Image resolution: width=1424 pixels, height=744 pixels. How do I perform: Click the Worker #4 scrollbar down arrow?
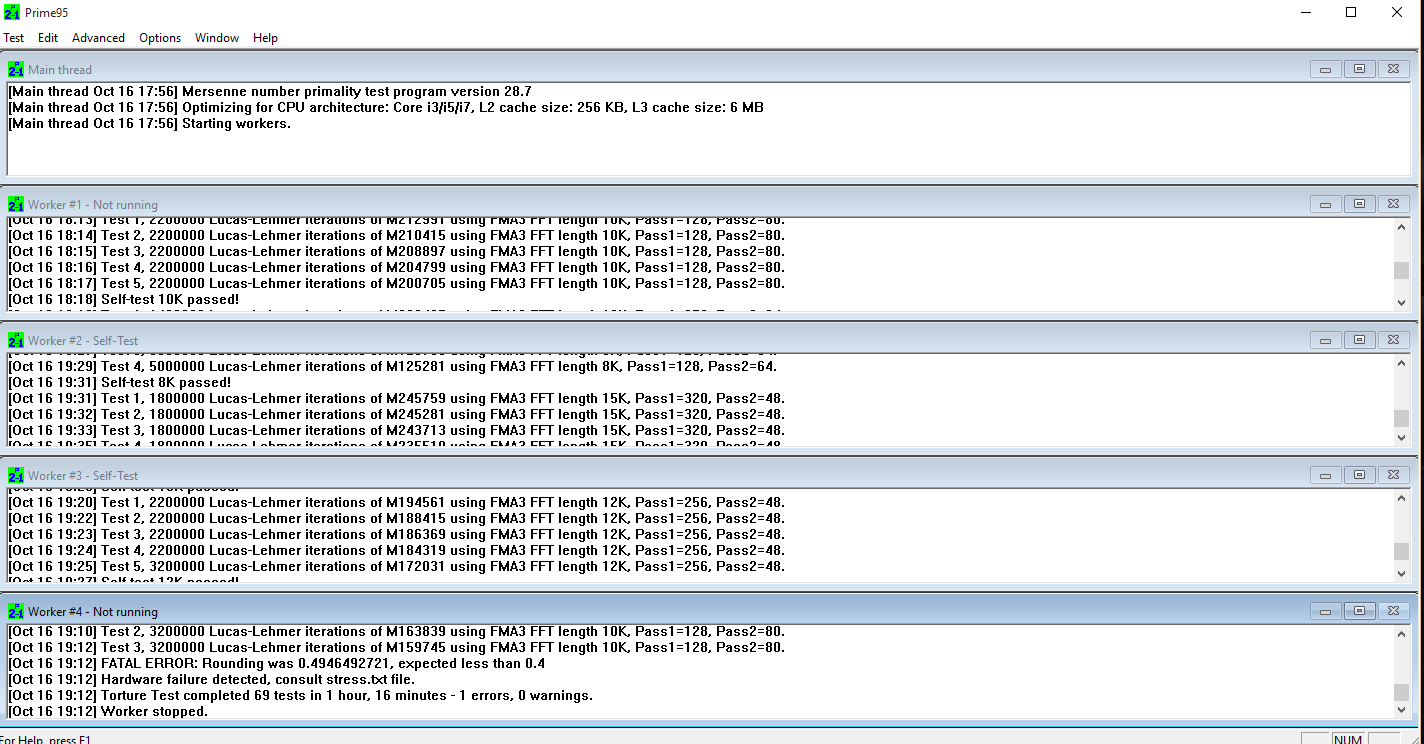coord(1401,709)
